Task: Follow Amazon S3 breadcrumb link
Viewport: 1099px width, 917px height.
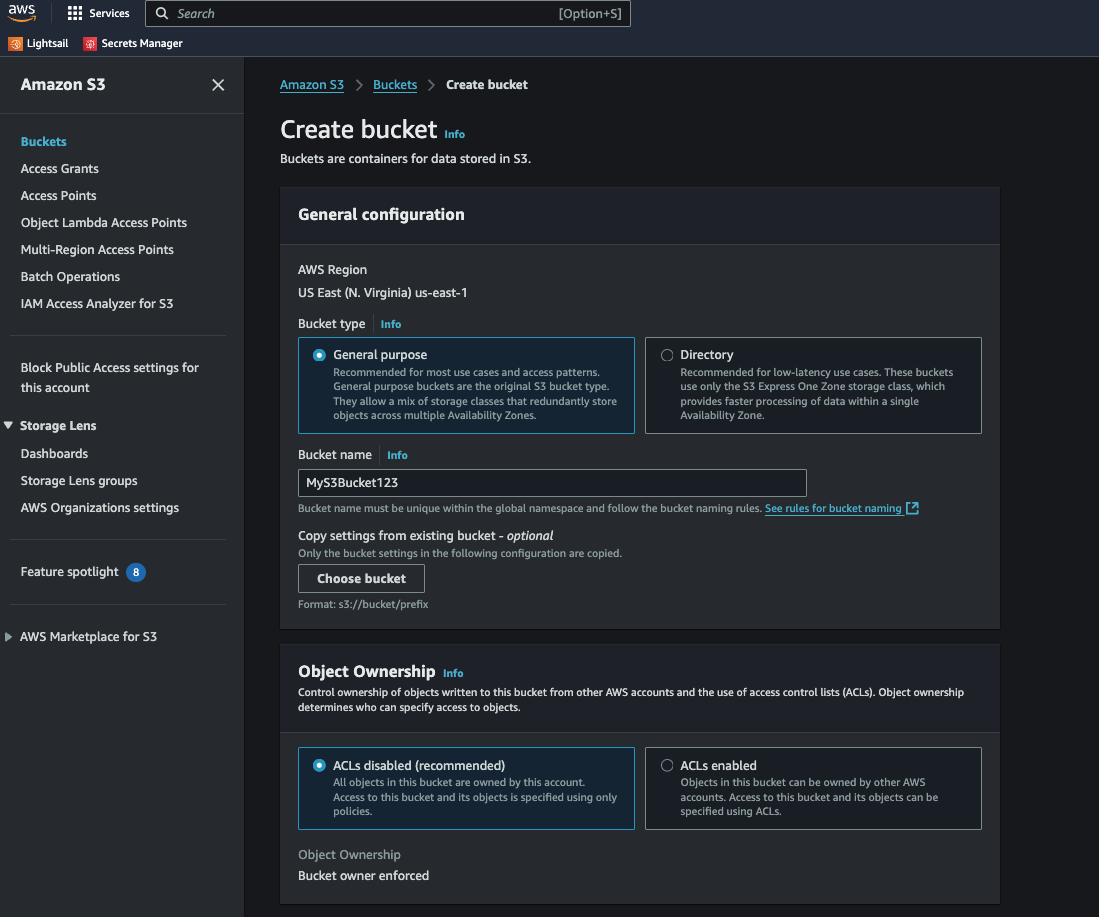Action: tap(312, 85)
